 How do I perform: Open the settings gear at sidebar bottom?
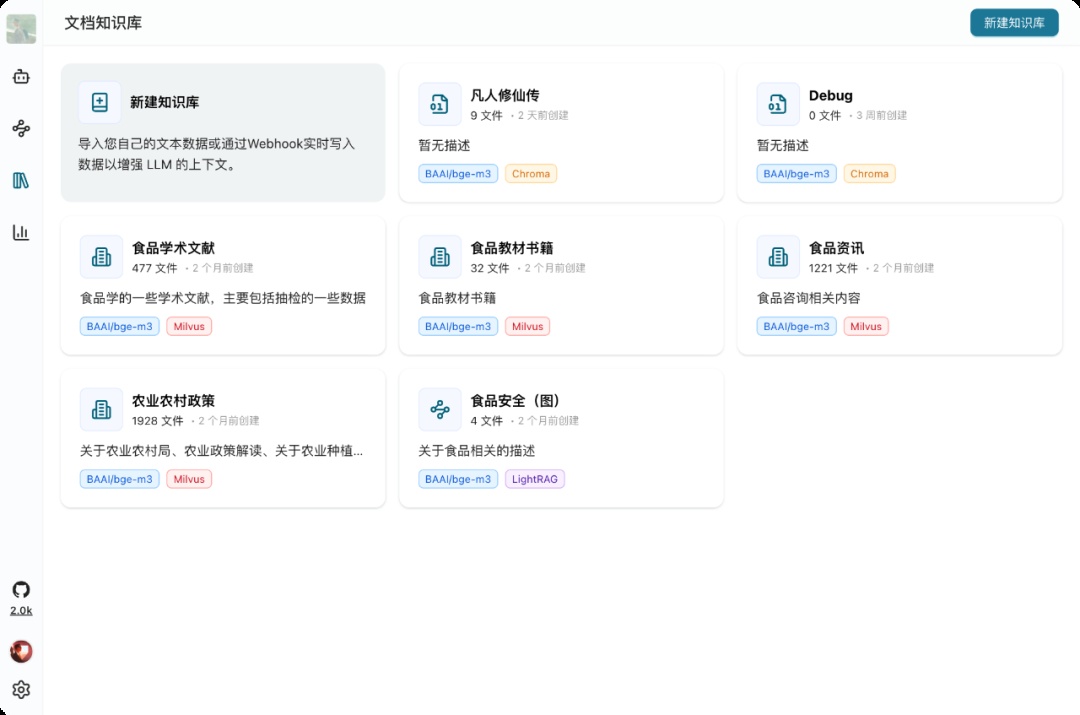pyautogui.click(x=21, y=690)
